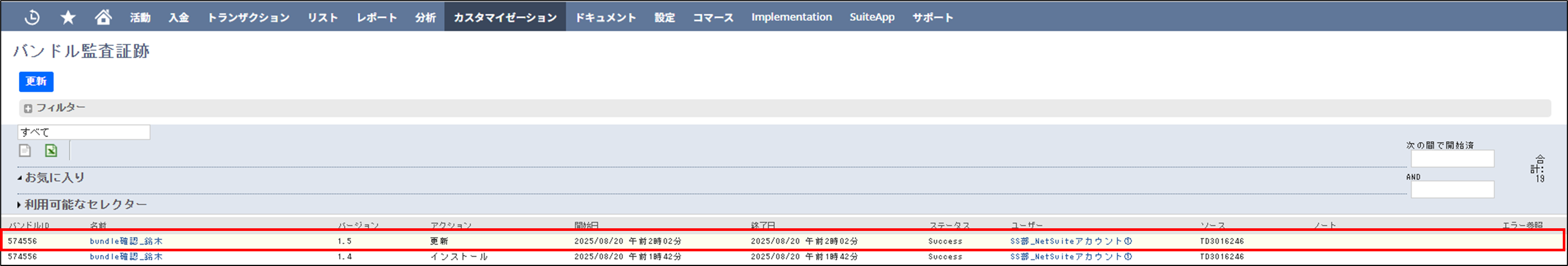The width and height of the screenshot is (1568, 266).
Task: Sort by the バンドルID column header
Action: pyautogui.click(x=29, y=225)
